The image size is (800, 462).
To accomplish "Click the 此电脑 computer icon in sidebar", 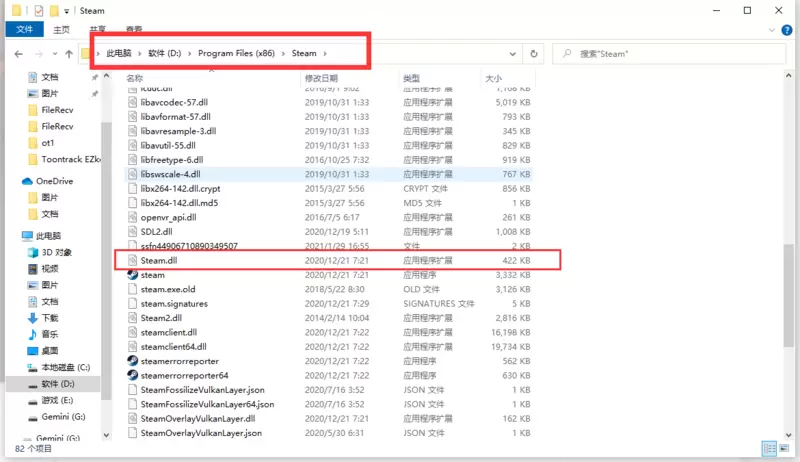I will click(x=27, y=235).
